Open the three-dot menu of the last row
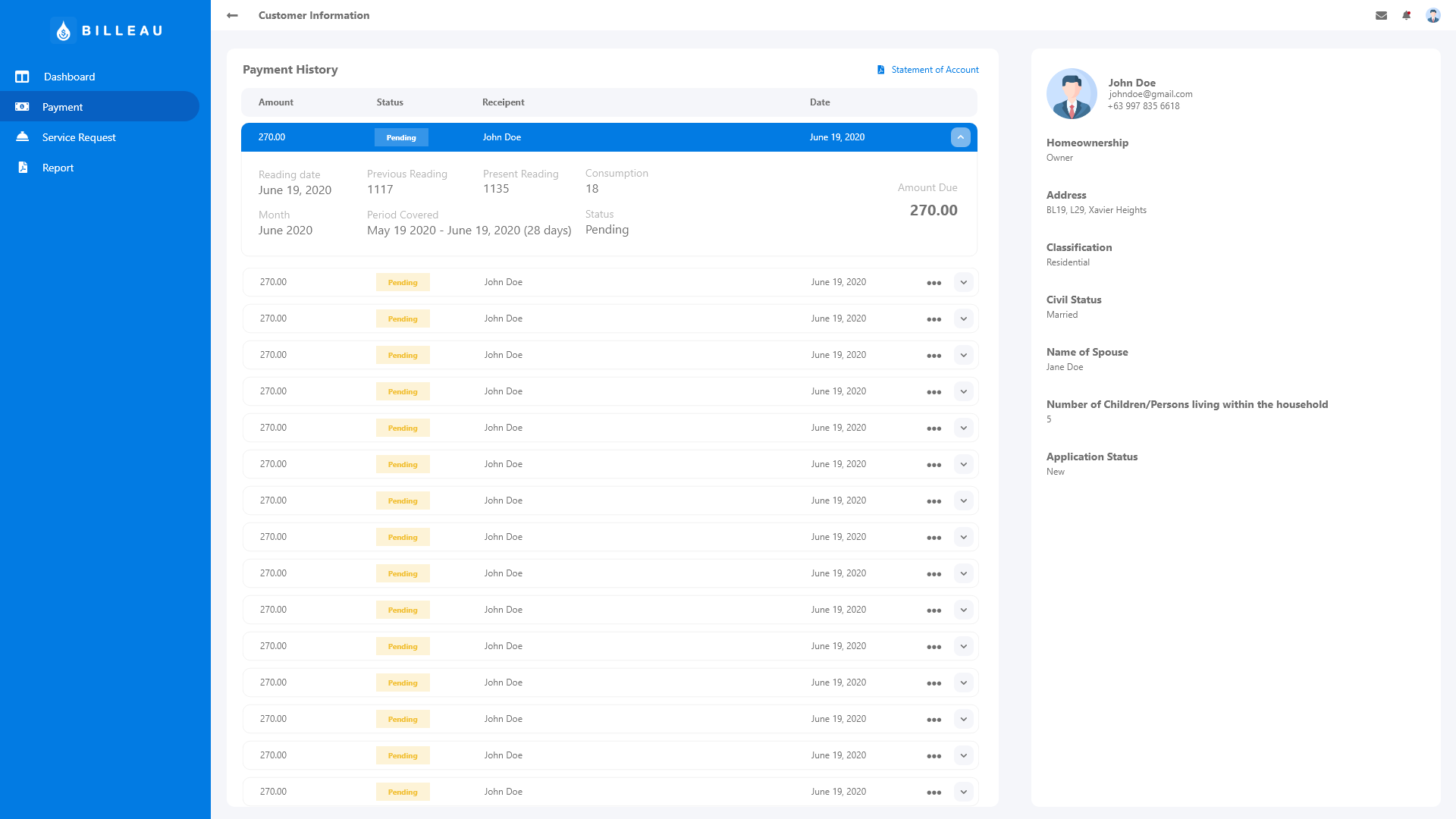 [x=934, y=792]
